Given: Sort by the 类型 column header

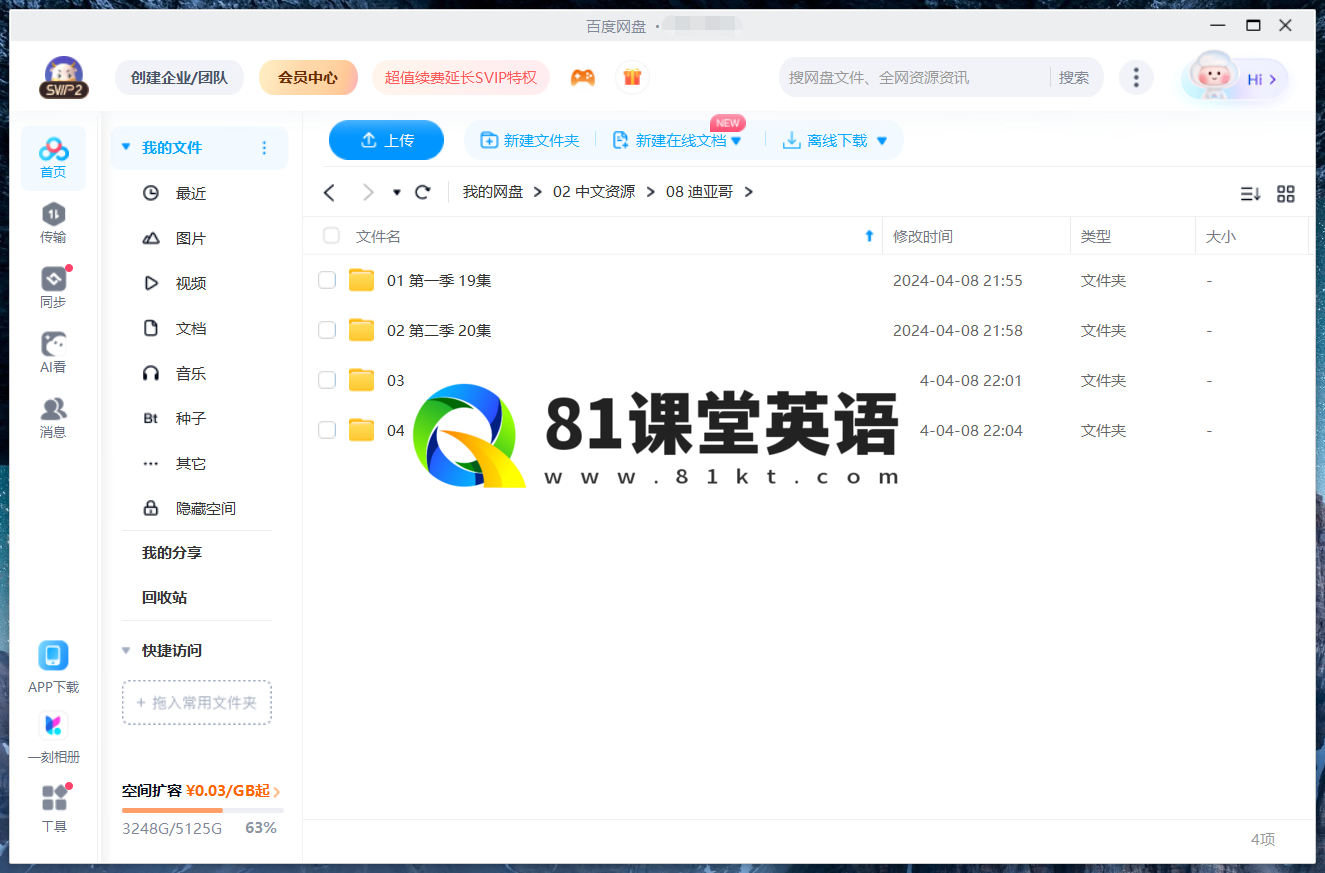Looking at the screenshot, I should pyautogui.click(x=1096, y=236).
